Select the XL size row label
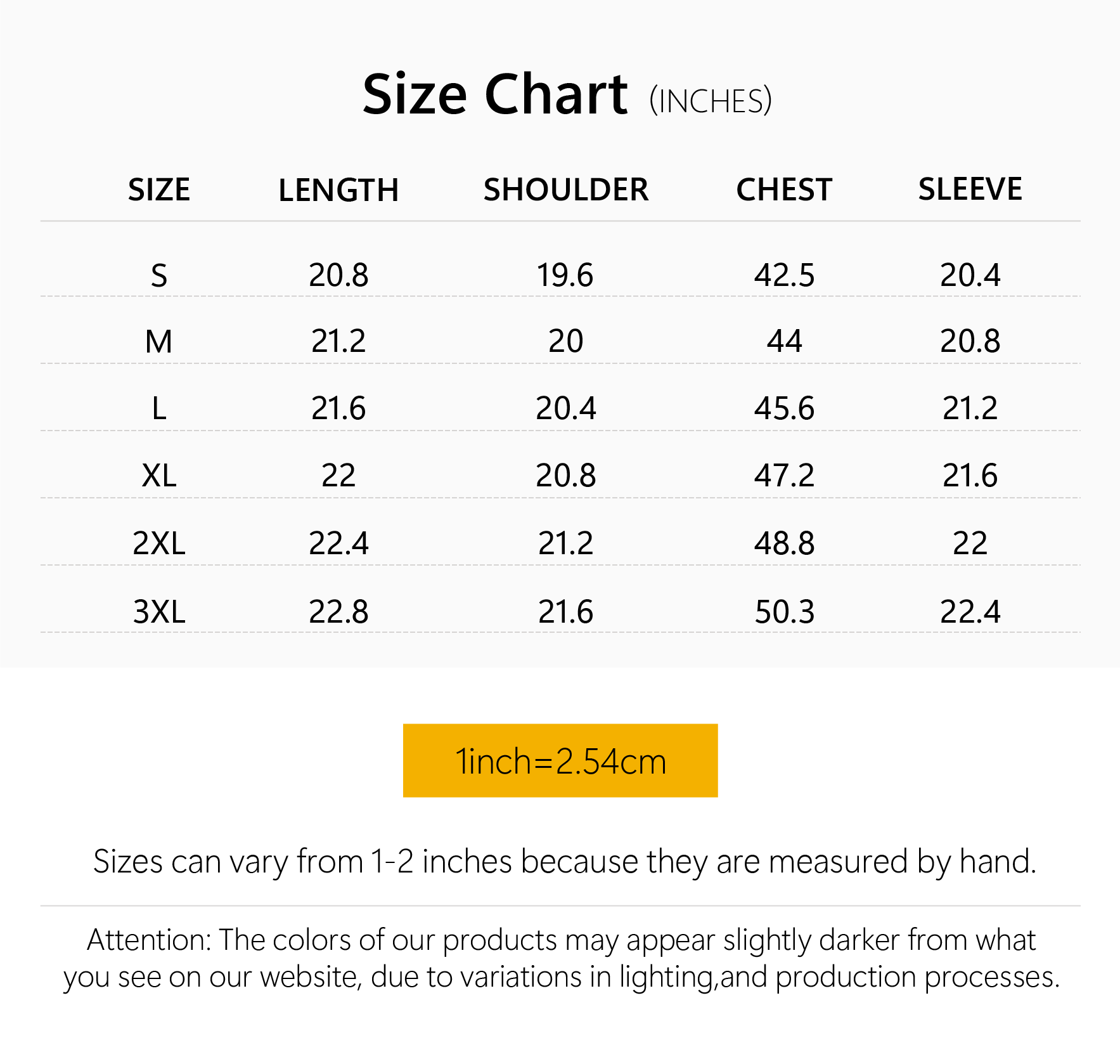Image resolution: width=1120 pixels, height=1064 pixels. [159, 476]
